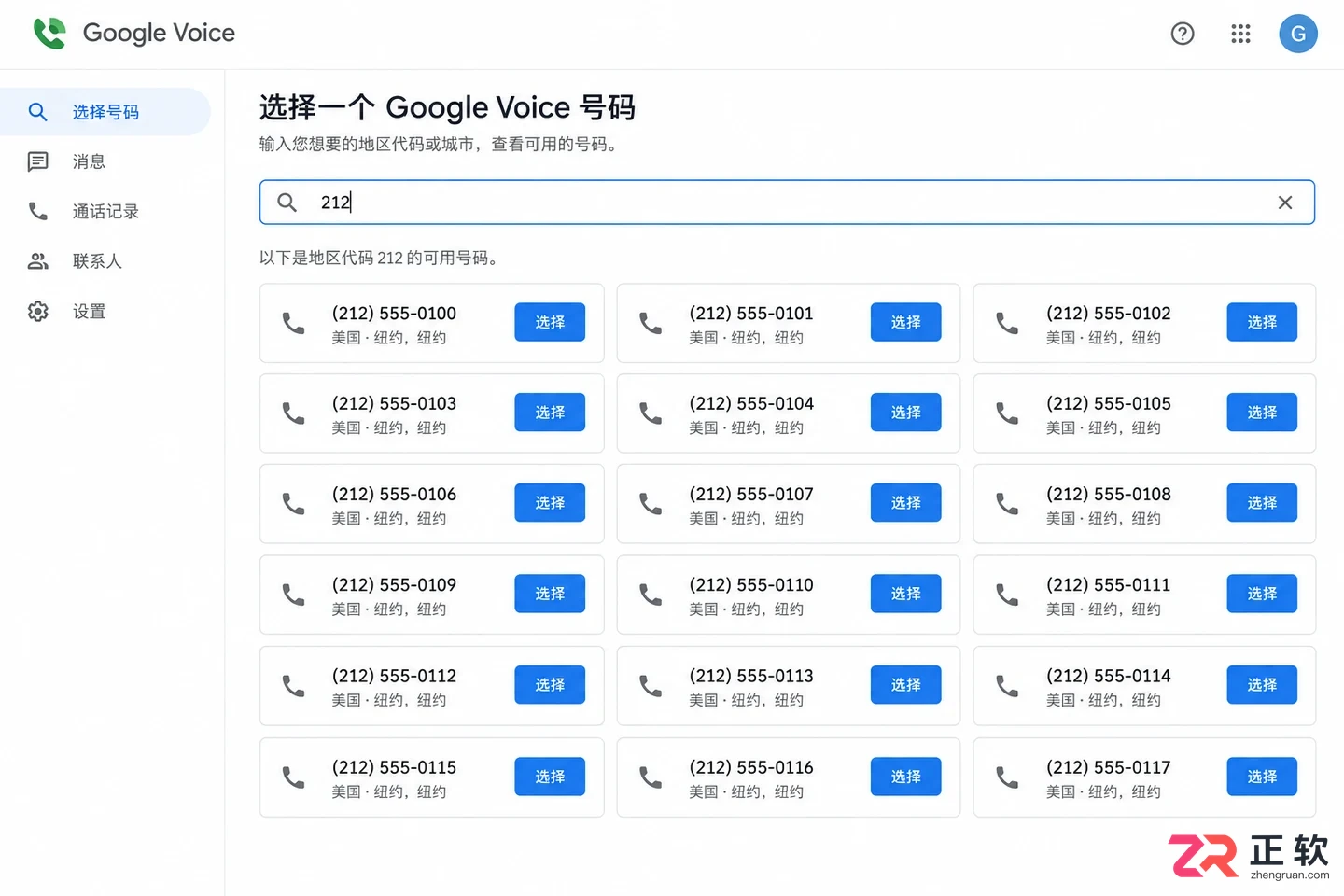Image resolution: width=1344 pixels, height=896 pixels.
Task: Click phone icon on the (212) 555-0114 card
Action: (1007, 686)
